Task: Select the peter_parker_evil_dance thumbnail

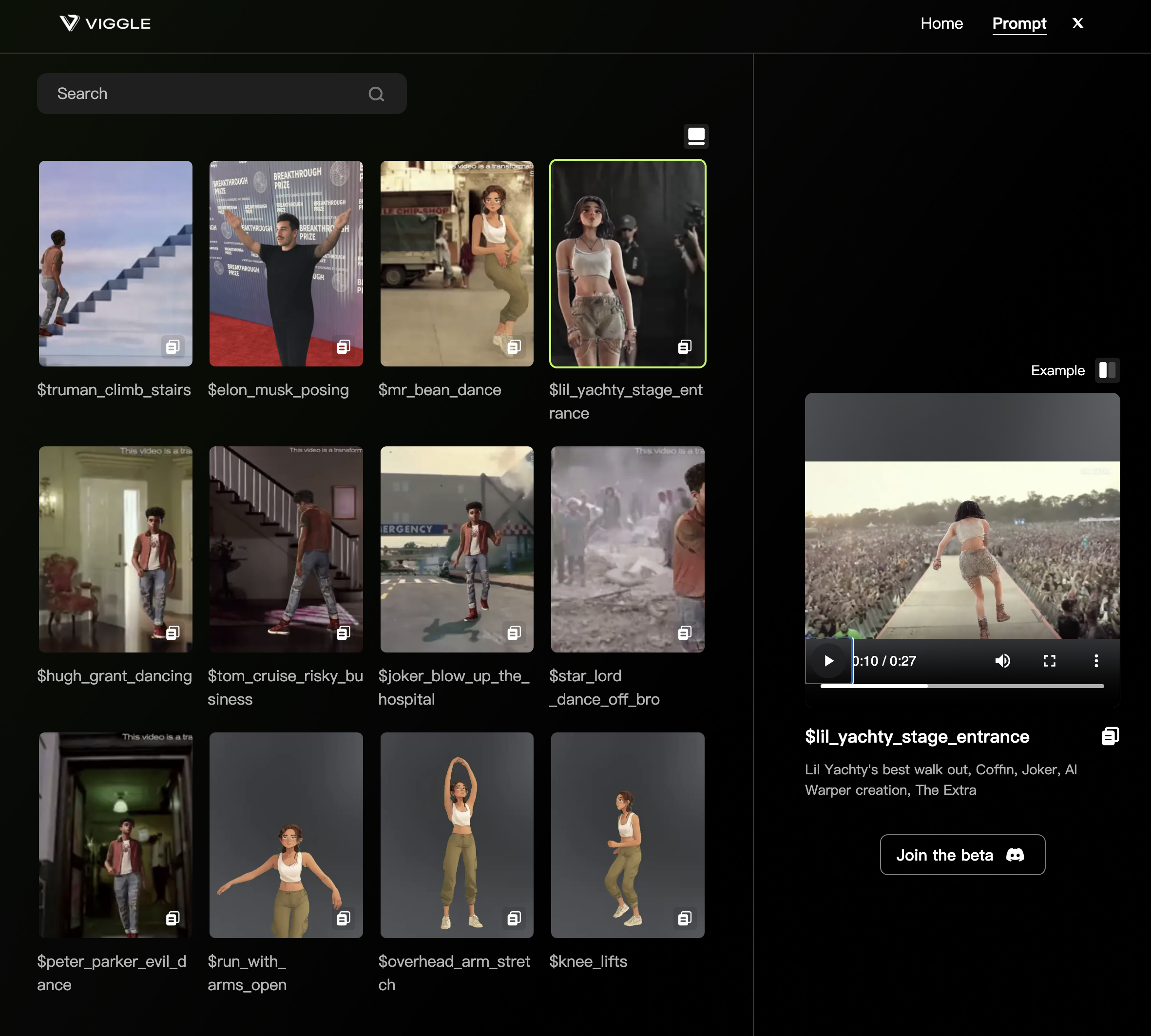Action: pos(115,835)
